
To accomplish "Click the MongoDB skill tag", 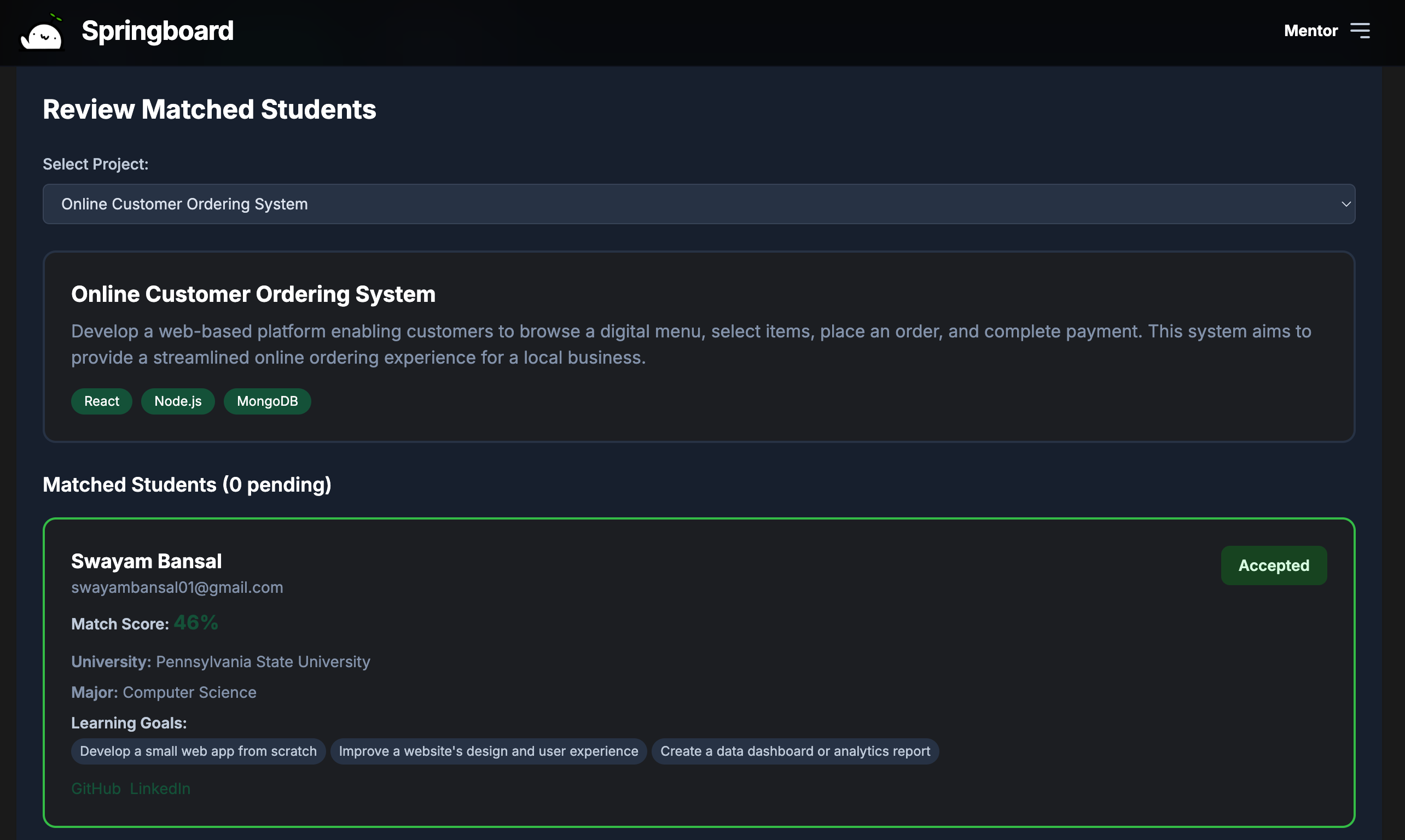I will tap(267, 401).
